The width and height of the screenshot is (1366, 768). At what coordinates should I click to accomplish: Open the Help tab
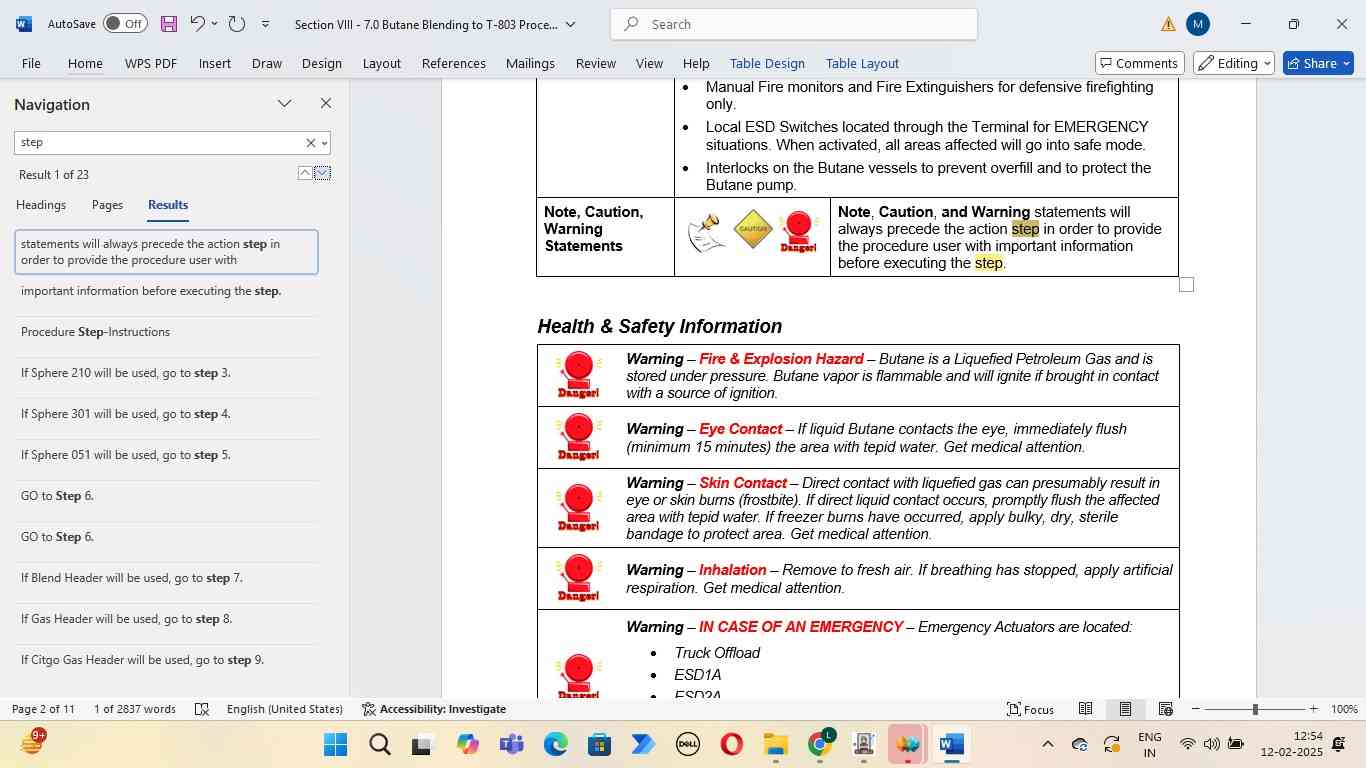696,63
